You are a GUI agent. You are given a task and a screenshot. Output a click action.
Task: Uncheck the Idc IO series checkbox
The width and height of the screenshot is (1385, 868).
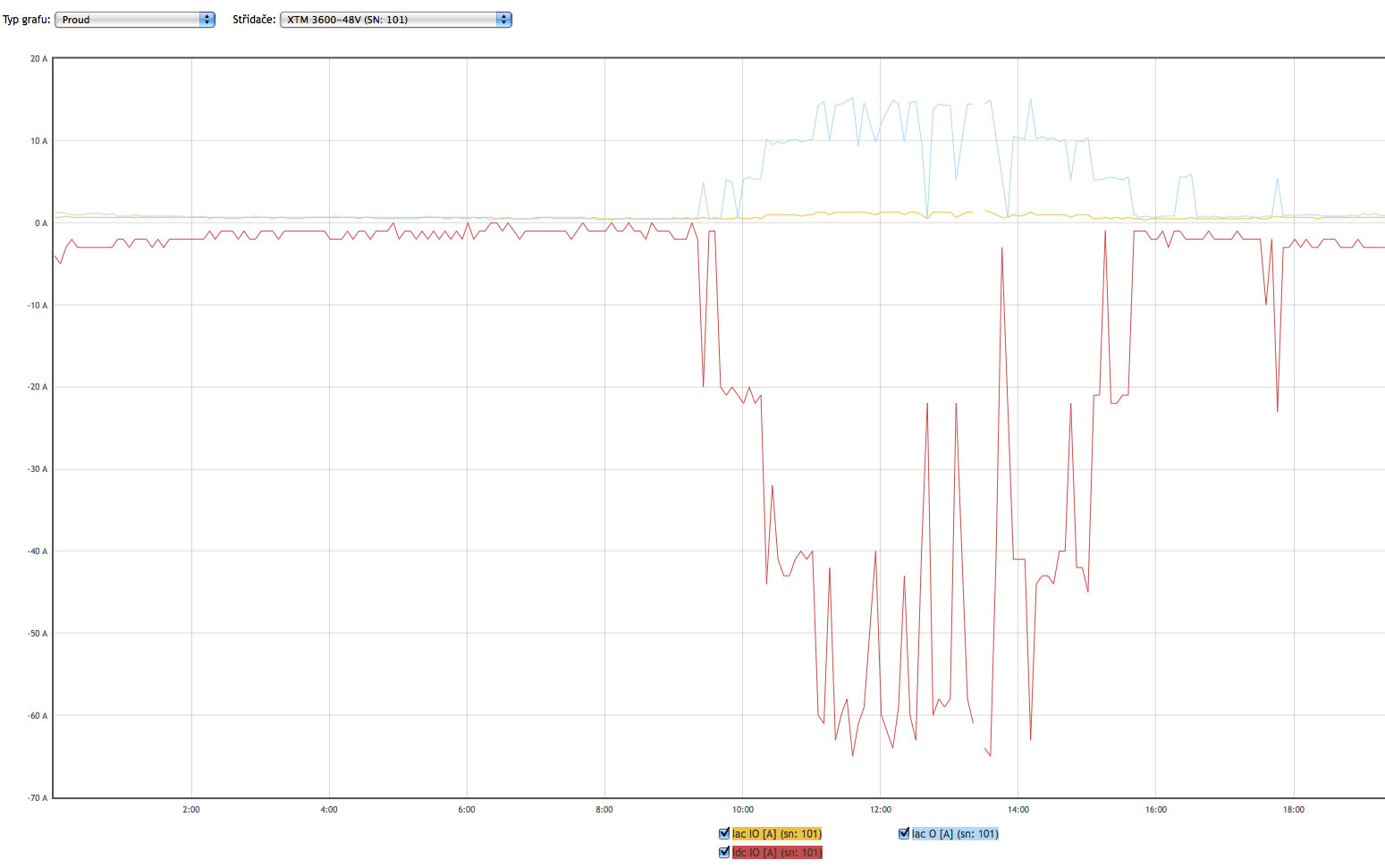coord(724,852)
